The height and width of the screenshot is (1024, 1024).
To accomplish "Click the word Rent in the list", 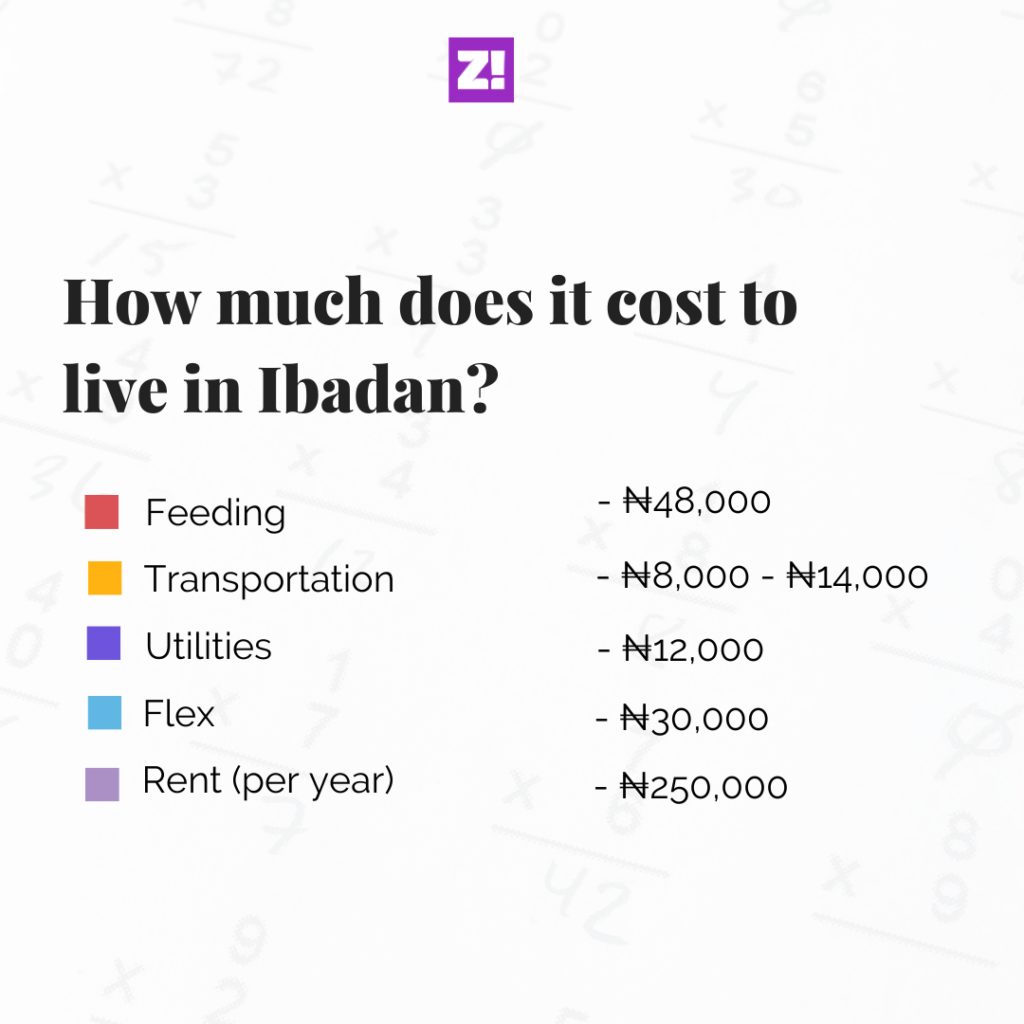I will 183,780.
